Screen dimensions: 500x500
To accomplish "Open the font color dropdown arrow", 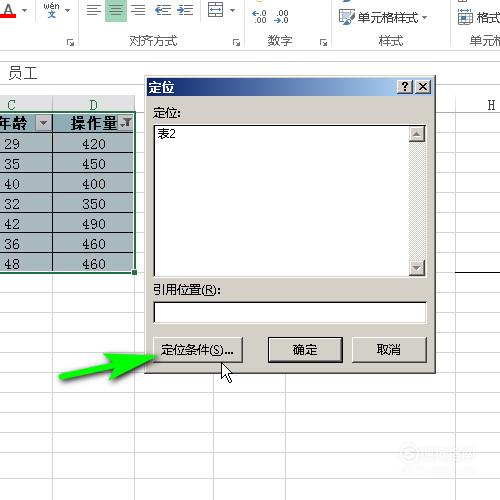I will coord(25,11).
